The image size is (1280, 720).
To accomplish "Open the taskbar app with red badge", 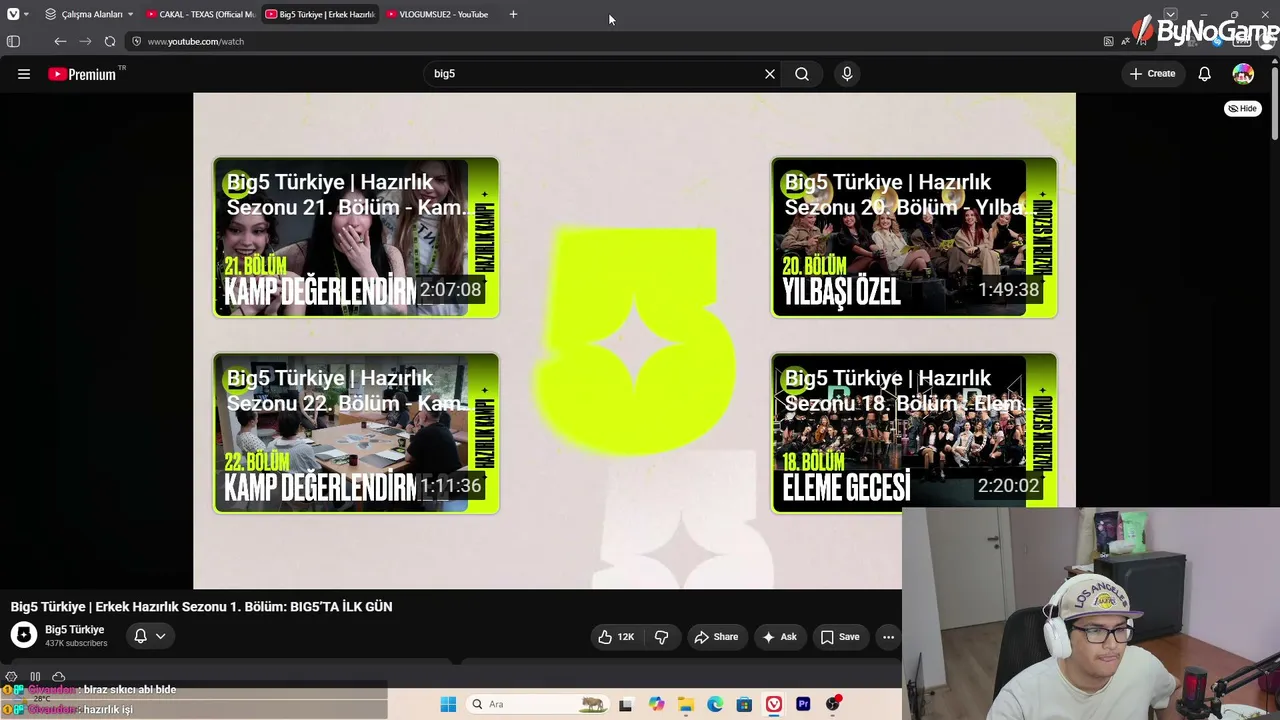I will tap(833, 704).
